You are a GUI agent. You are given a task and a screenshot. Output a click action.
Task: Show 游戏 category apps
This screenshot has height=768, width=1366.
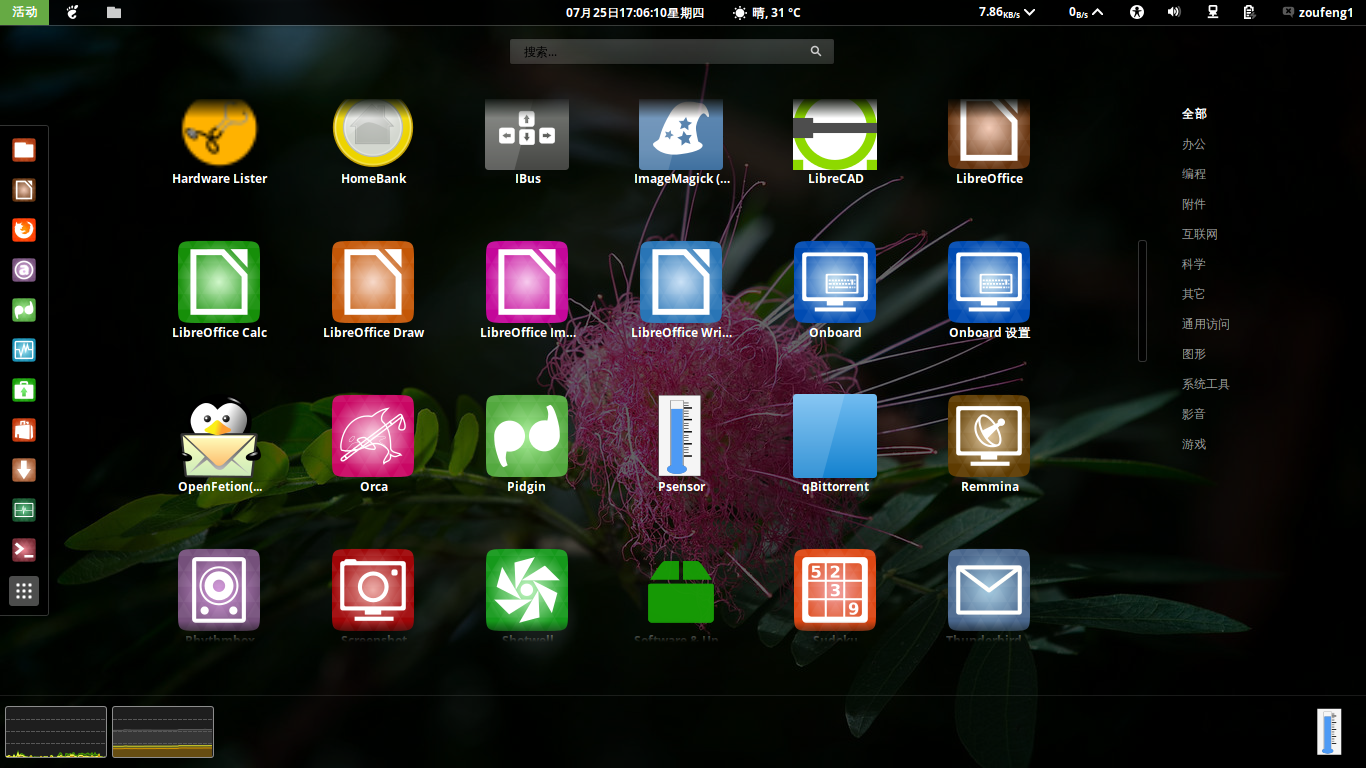click(1194, 444)
